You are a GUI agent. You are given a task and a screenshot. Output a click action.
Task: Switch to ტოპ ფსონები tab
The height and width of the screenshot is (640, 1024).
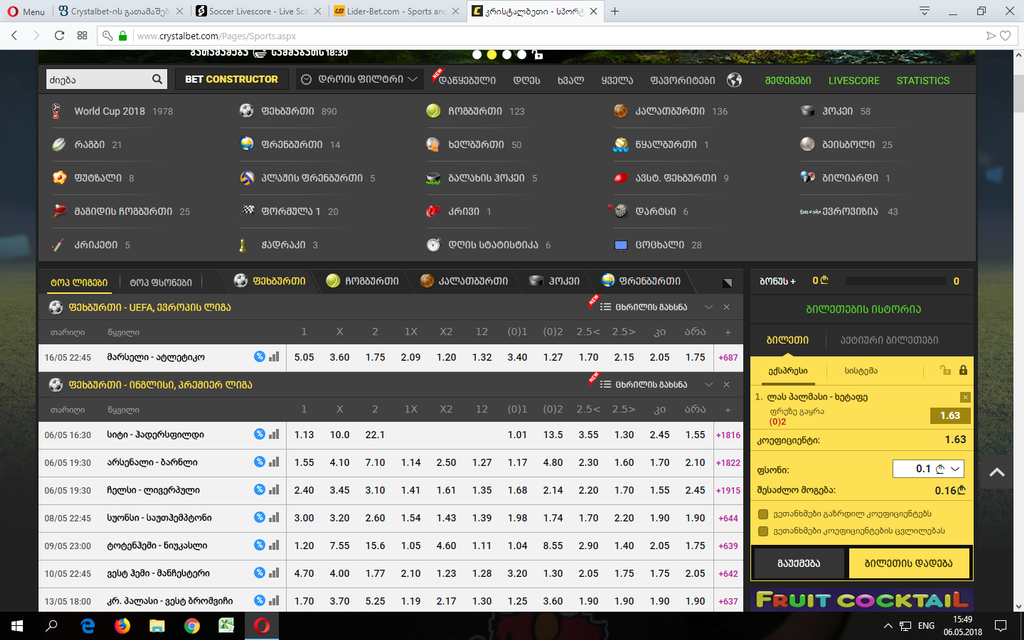[161, 282]
